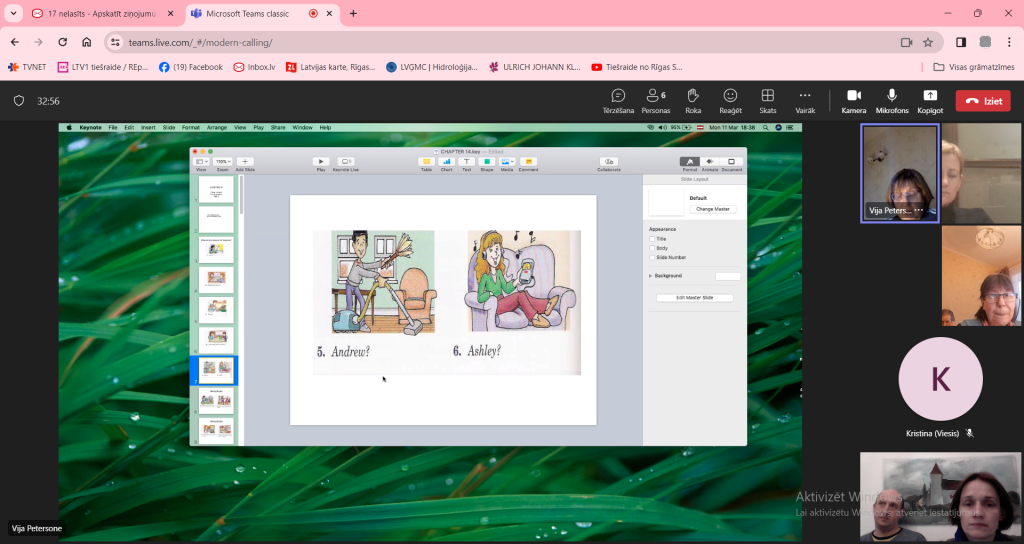1024x544 pixels.
Task: Go to Chrome home page icon
Action: click(86, 42)
